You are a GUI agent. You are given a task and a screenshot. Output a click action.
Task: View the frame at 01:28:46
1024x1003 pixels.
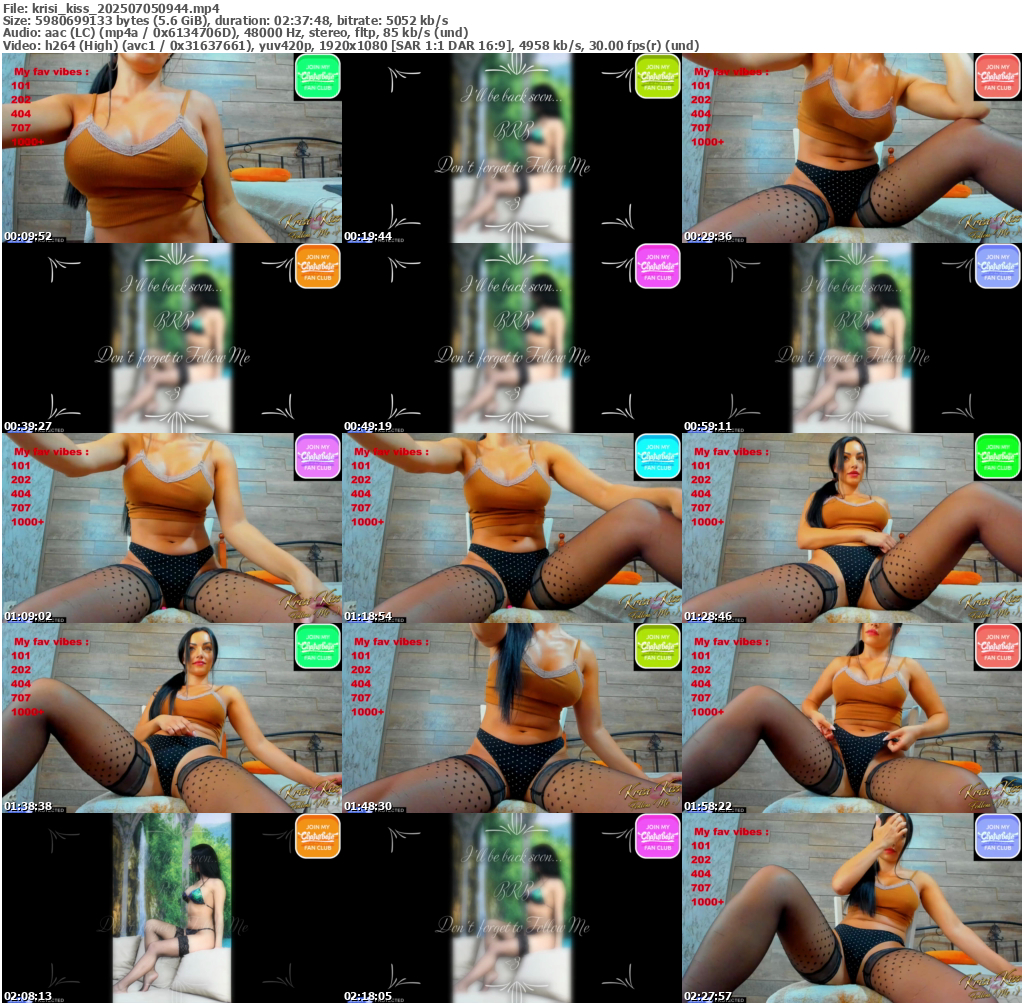pyautogui.click(x=852, y=528)
